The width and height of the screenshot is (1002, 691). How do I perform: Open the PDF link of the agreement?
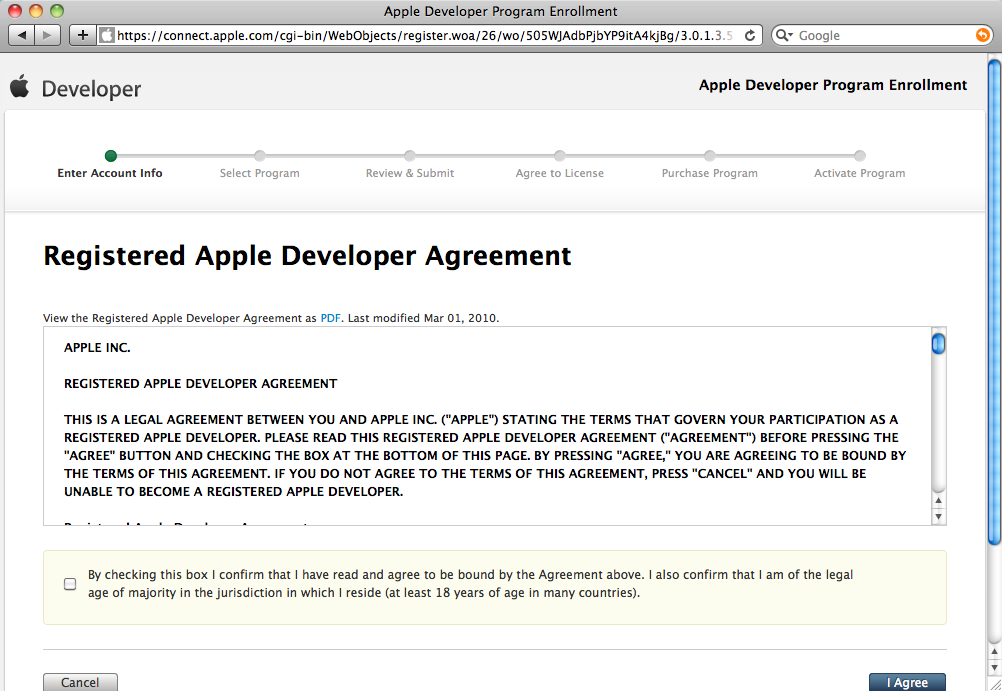[x=330, y=318]
